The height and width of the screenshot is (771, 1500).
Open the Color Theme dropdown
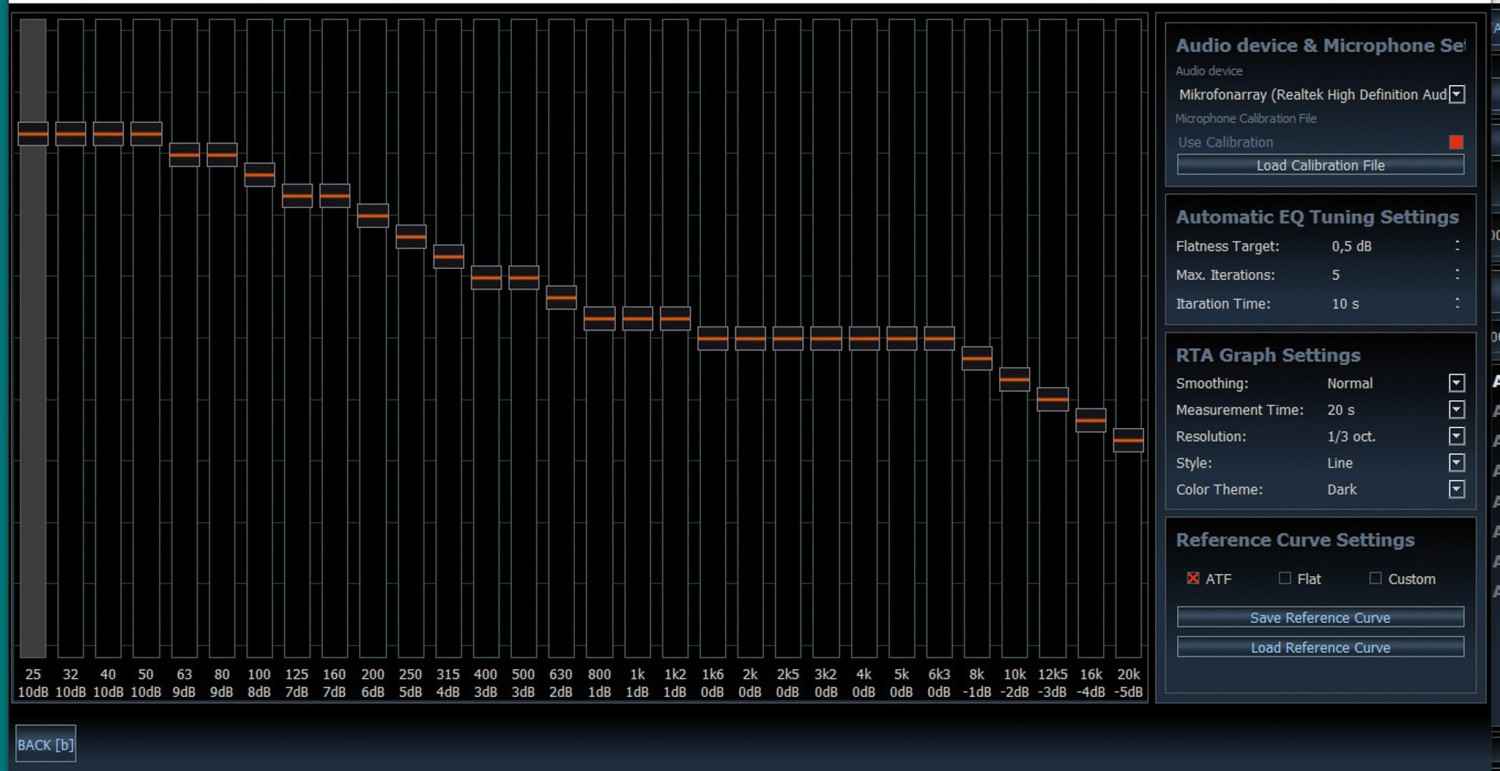pyautogui.click(x=1457, y=489)
